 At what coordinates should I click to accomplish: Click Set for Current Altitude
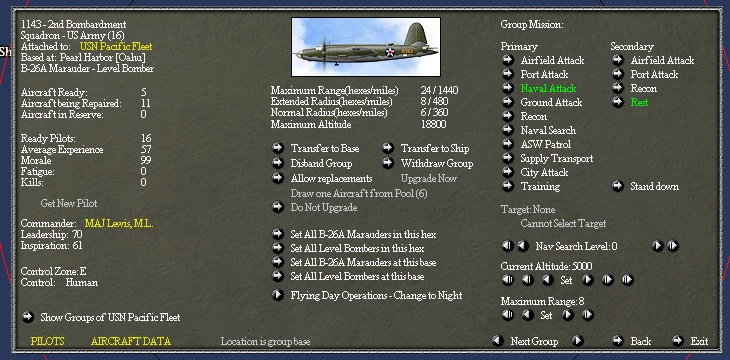(x=566, y=280)
